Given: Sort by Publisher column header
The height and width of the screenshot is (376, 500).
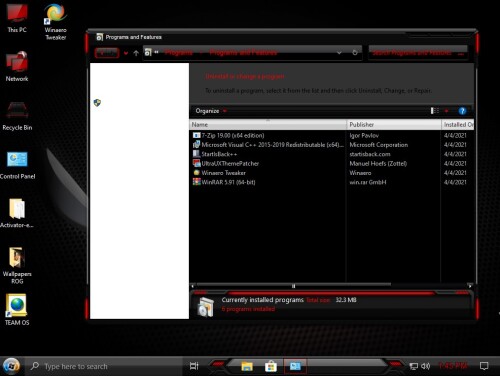Looking at the screenshot, I should tap(394, 124).
